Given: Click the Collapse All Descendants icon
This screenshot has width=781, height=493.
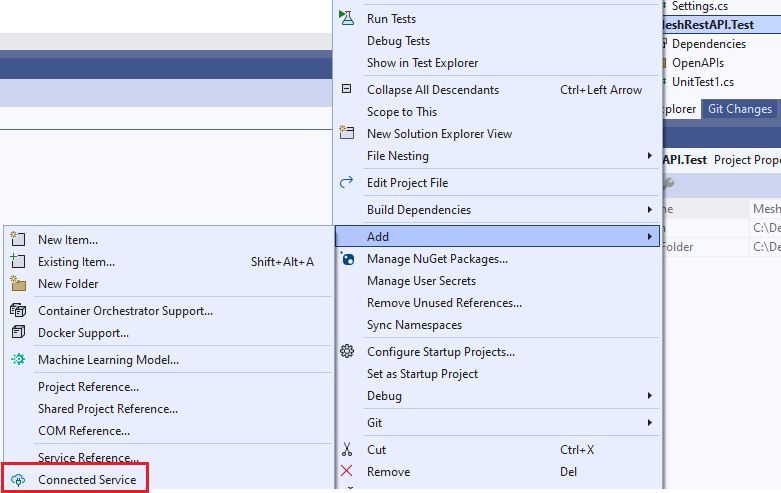Looking at the screenshot, I should click(347, 89).
